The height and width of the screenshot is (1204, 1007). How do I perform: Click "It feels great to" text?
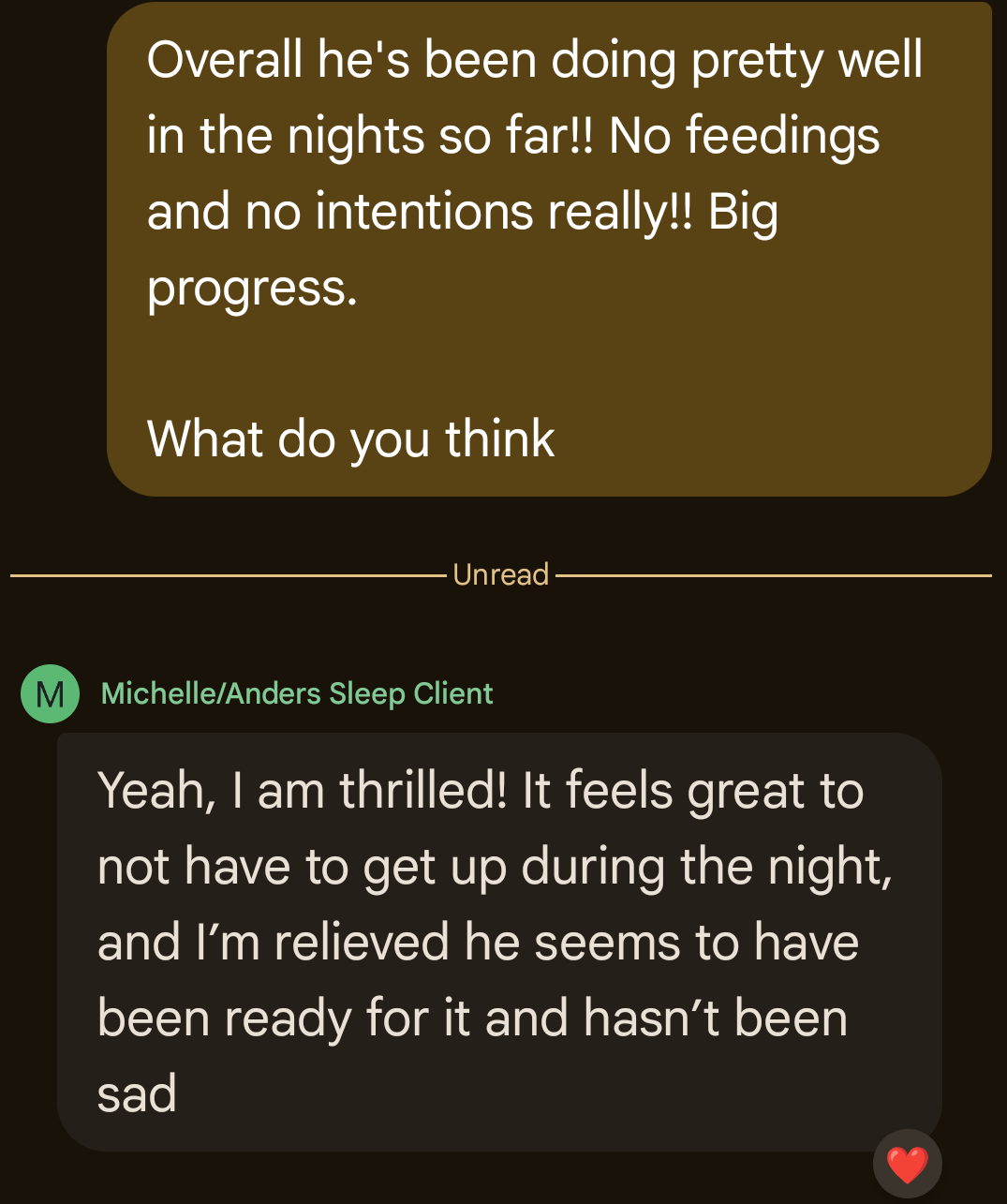(693, 790)
